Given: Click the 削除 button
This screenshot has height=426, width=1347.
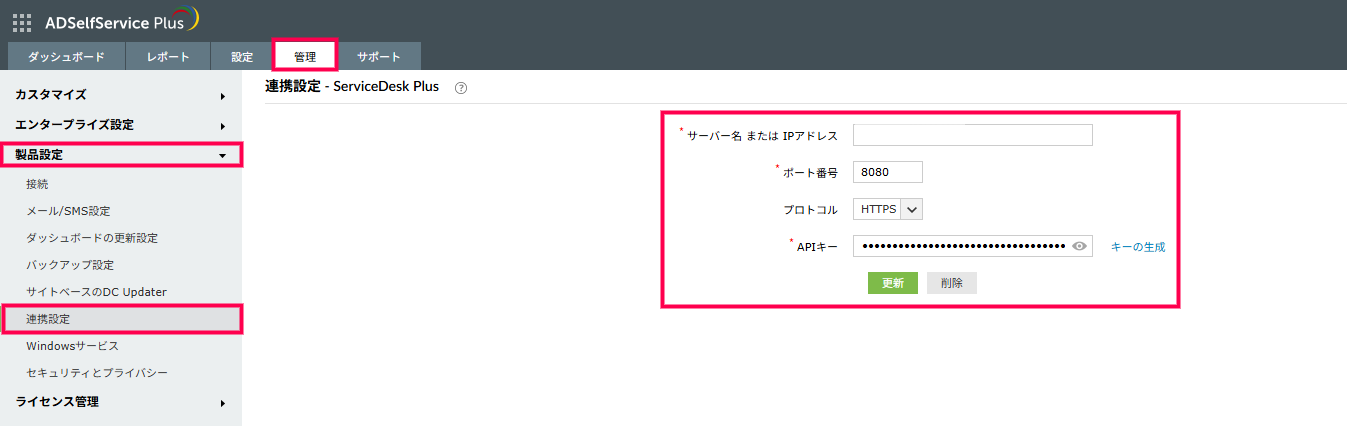Looking at the screenshot, I should click(x=952, y=283).
